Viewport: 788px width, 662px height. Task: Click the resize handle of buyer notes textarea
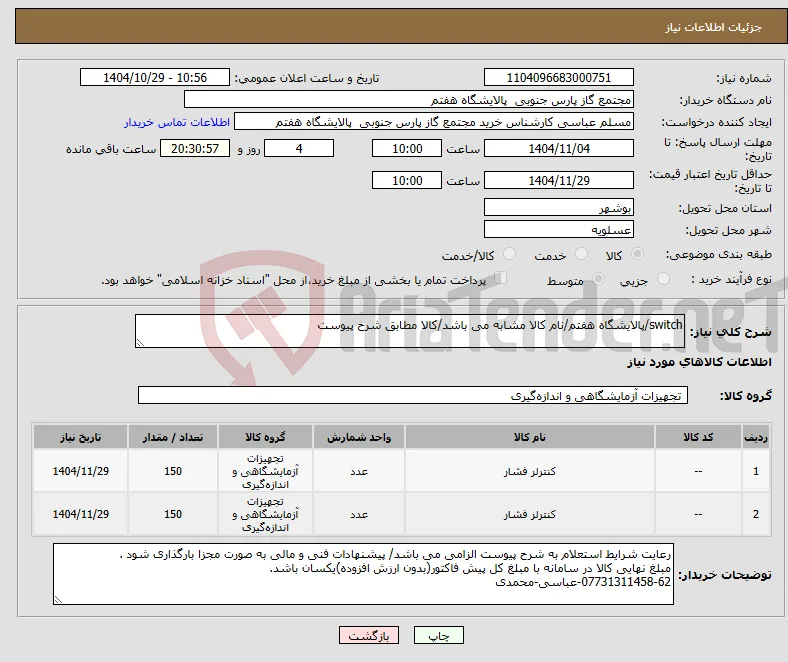coord(58,599)
